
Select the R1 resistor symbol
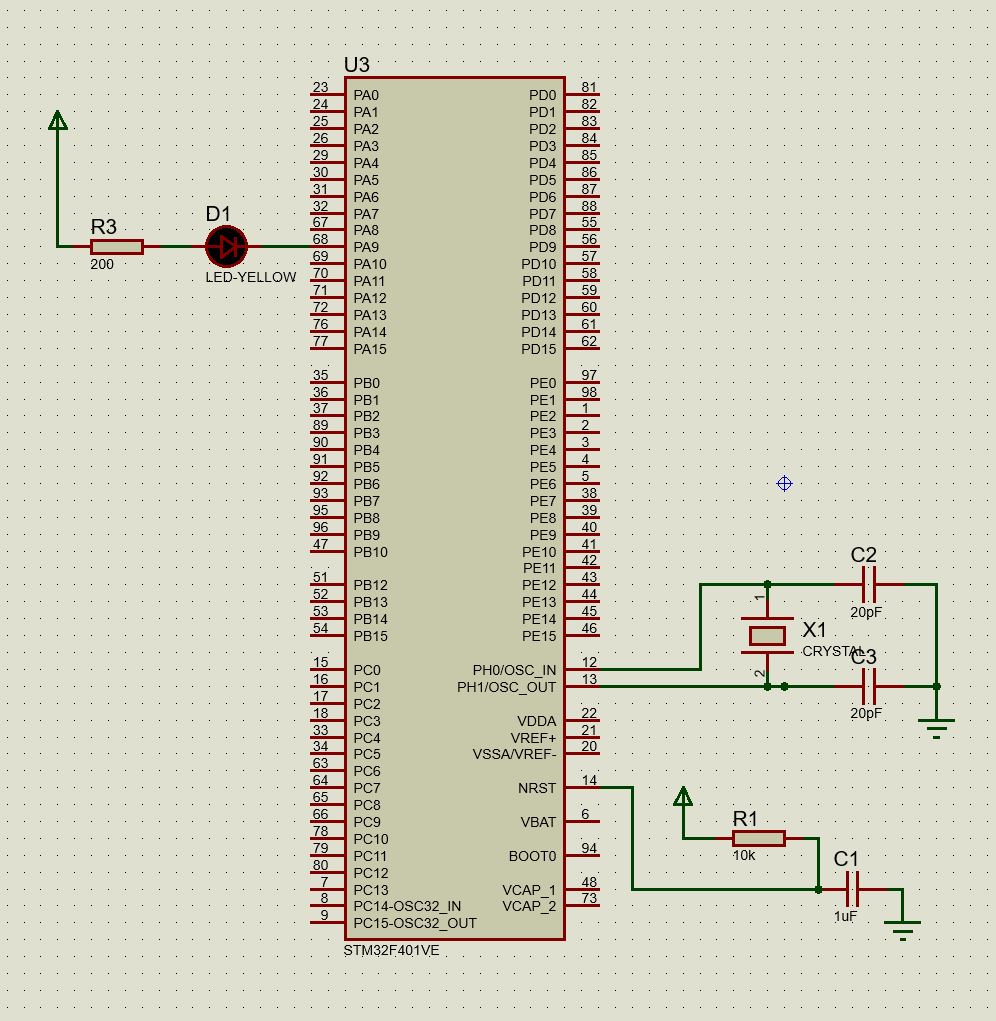tap(759, 838)
